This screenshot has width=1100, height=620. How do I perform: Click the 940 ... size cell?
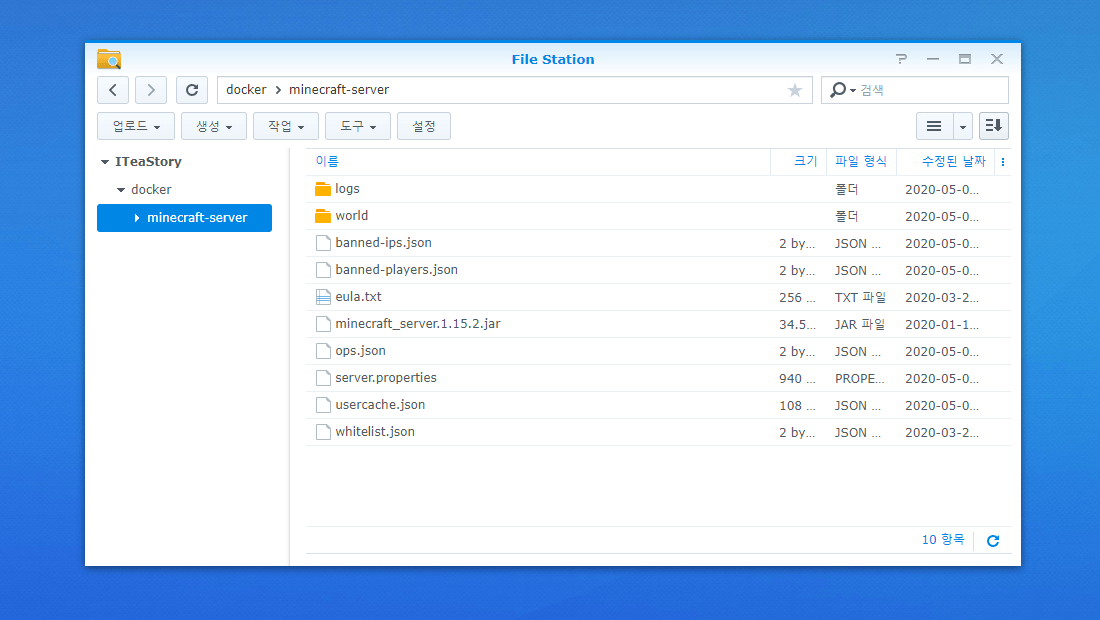[x=797, y=379]
